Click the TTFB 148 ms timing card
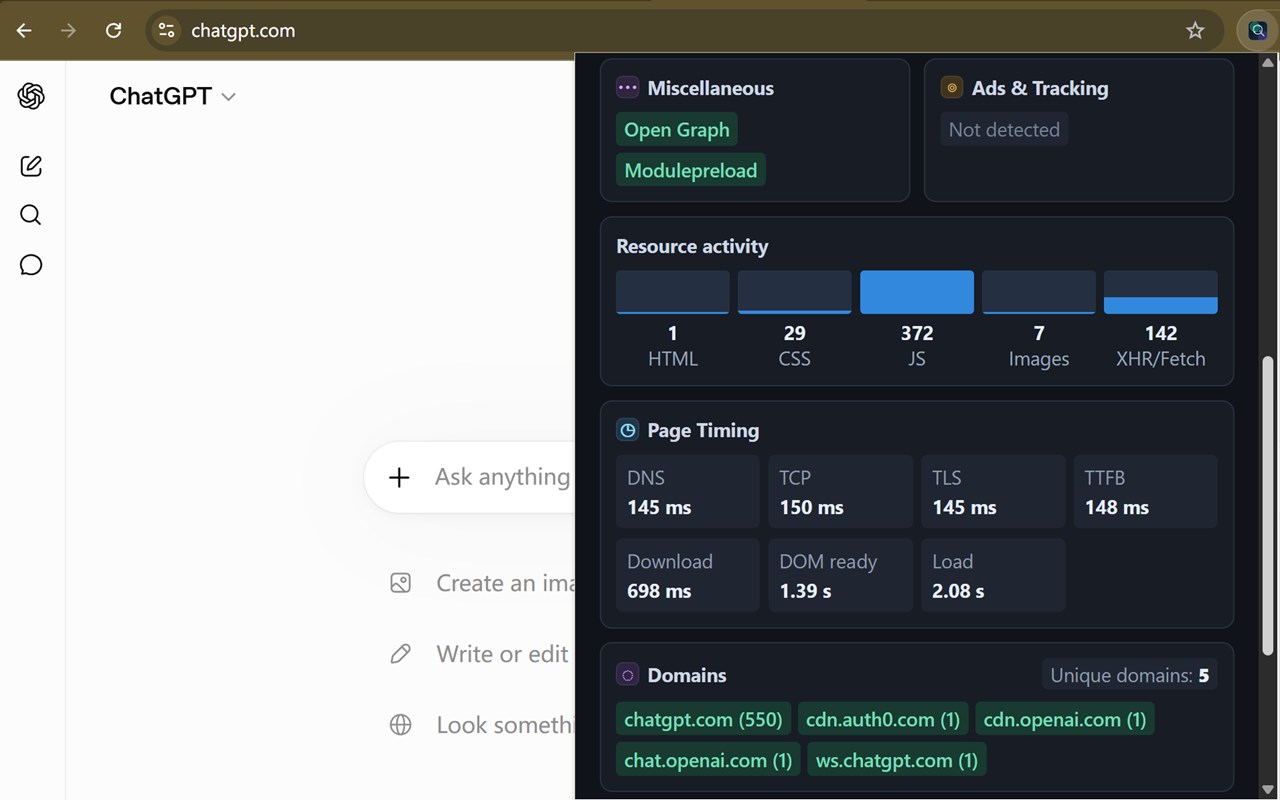This screenshot has width=1280, height=800. (1145, 491)
